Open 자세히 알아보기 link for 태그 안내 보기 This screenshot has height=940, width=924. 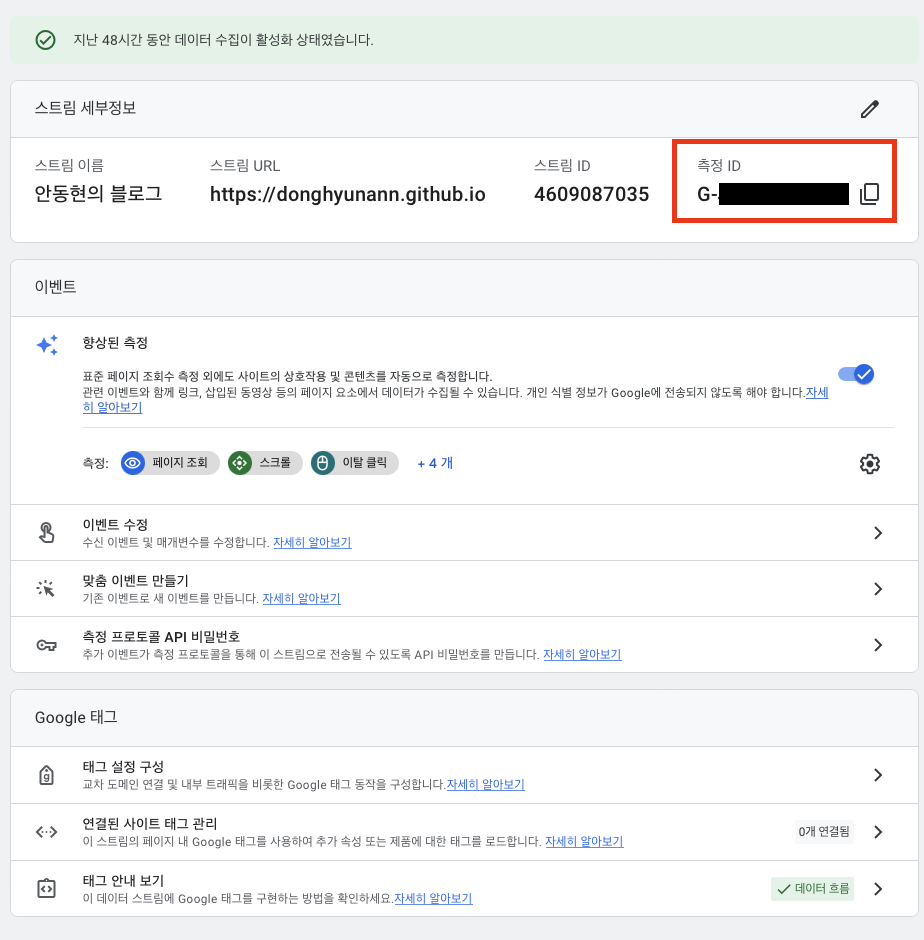(434, 898)
